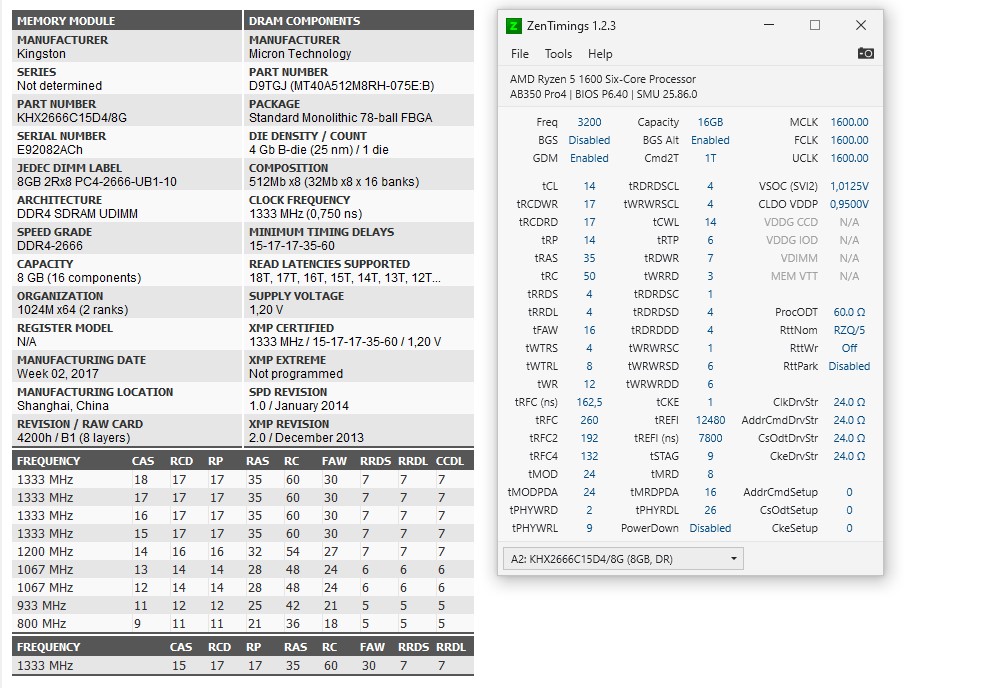Click the GDM value Enabled
The width and height of the screenshot is (985, 688).
click(589, 158)
